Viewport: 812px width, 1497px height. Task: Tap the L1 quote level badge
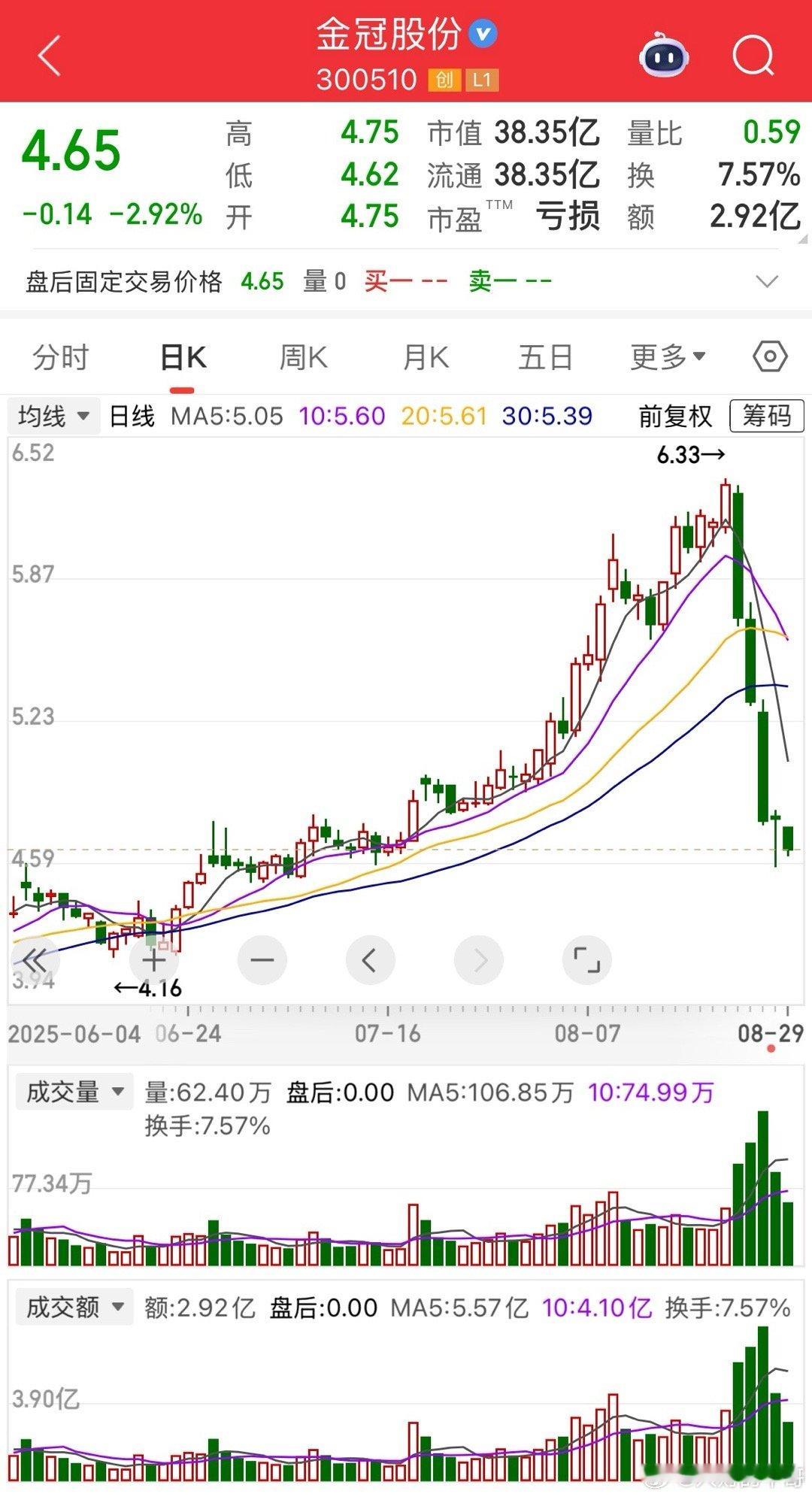pos(481,80)
